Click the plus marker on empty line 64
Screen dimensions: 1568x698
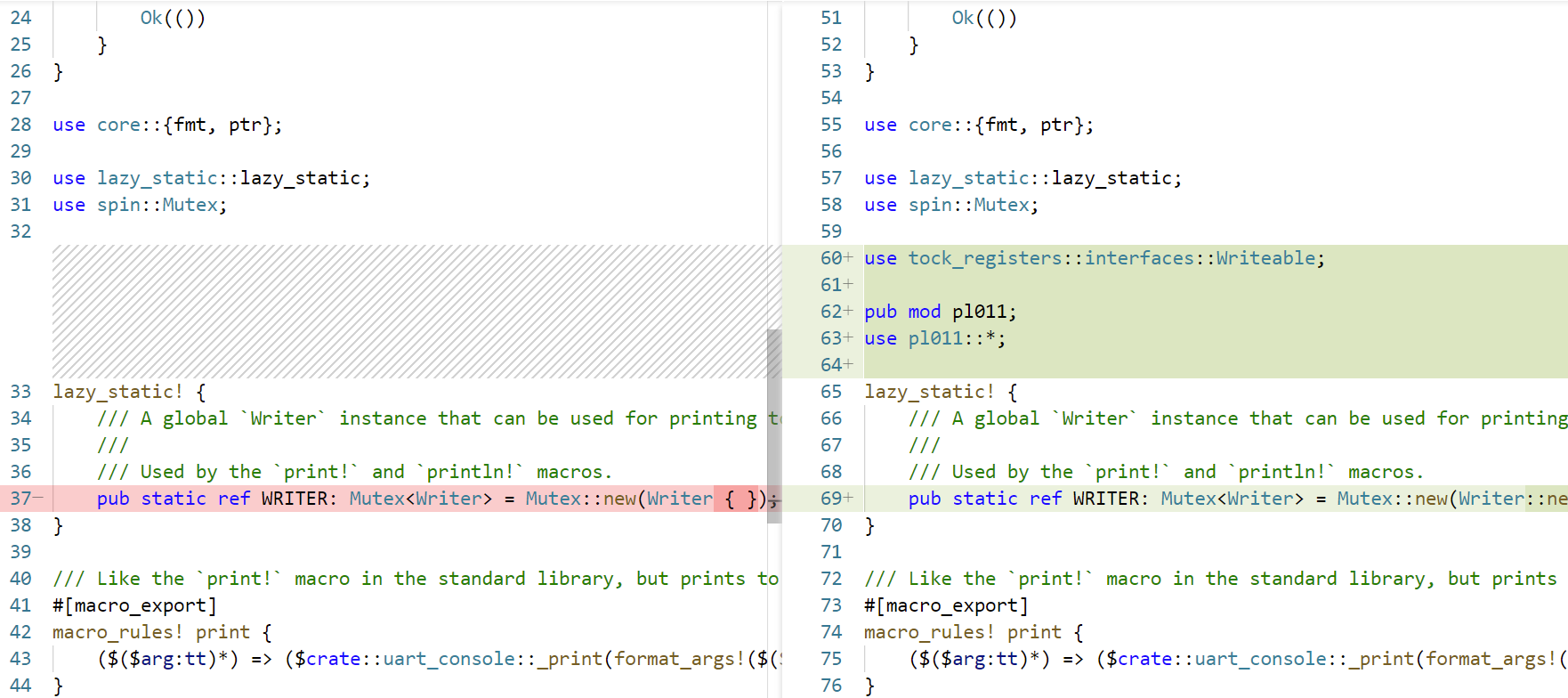pos(848,365)
